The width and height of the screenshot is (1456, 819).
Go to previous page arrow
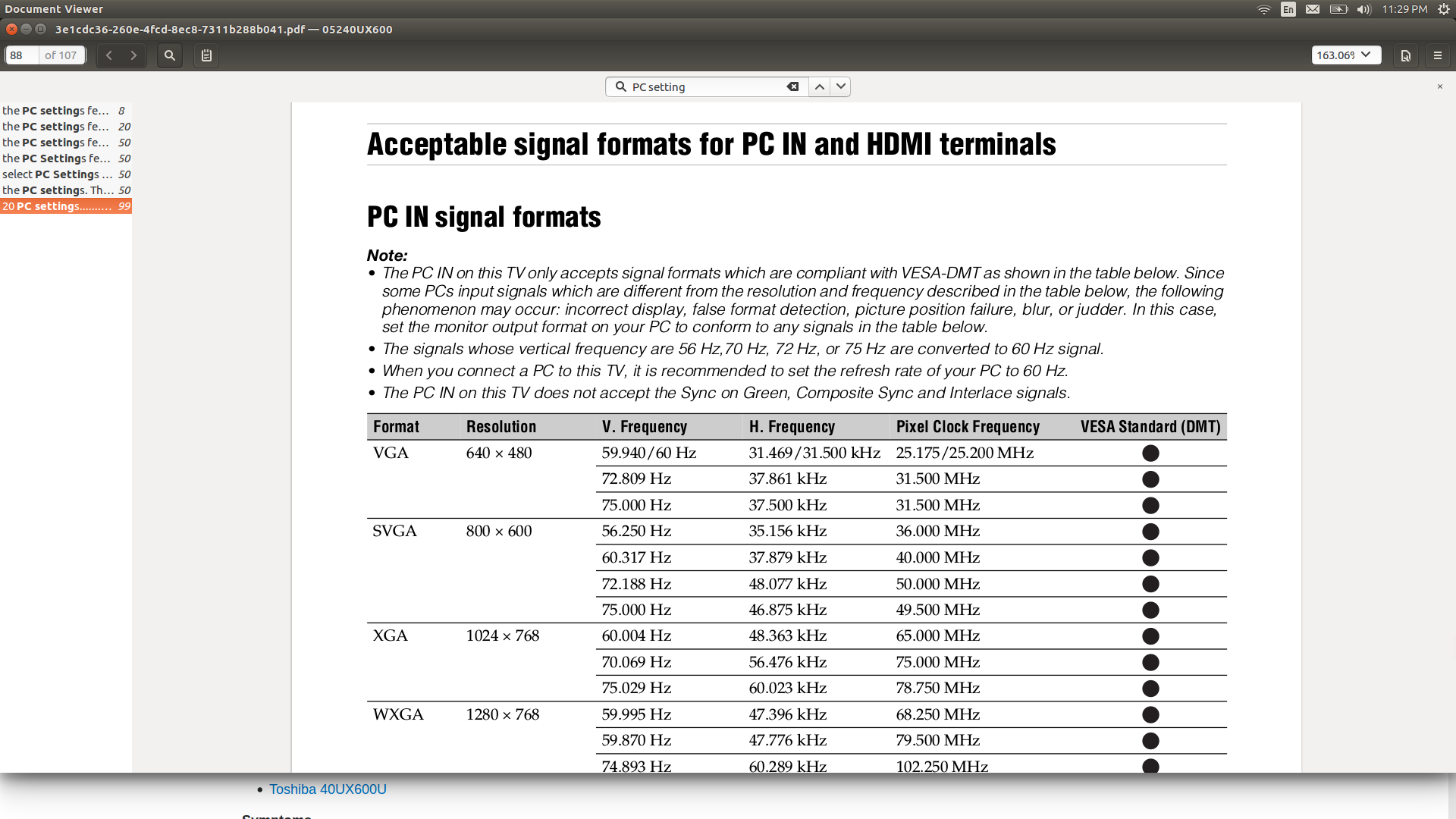coord(109,55)
